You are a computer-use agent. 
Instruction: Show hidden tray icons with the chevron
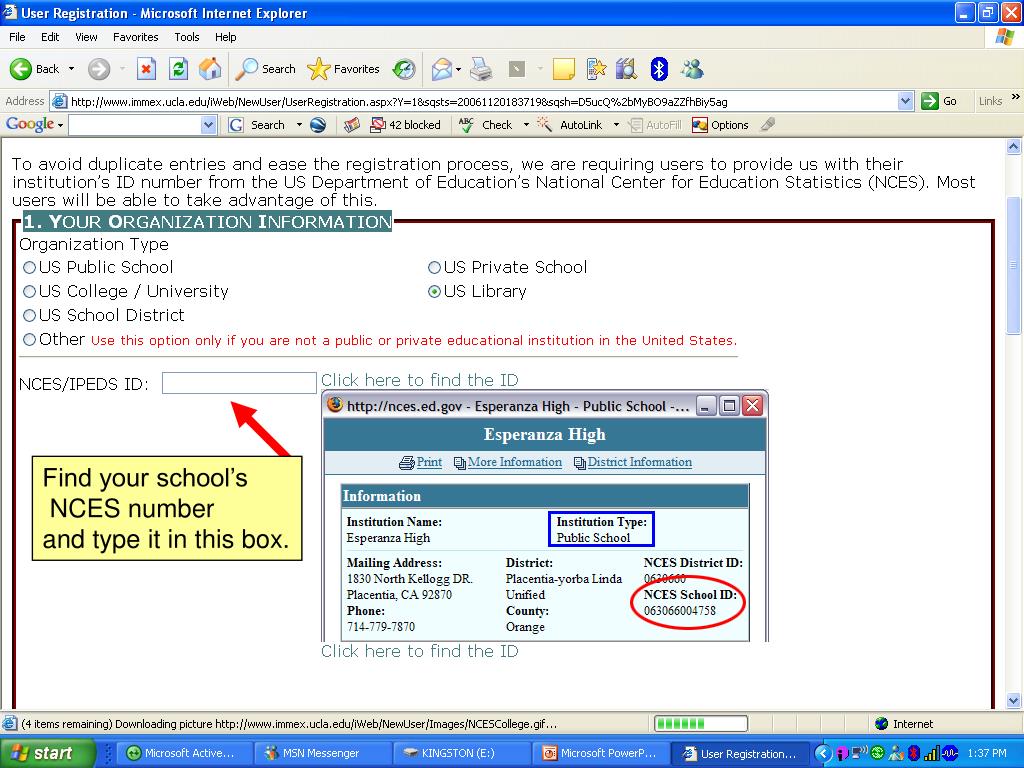(822, 753)
